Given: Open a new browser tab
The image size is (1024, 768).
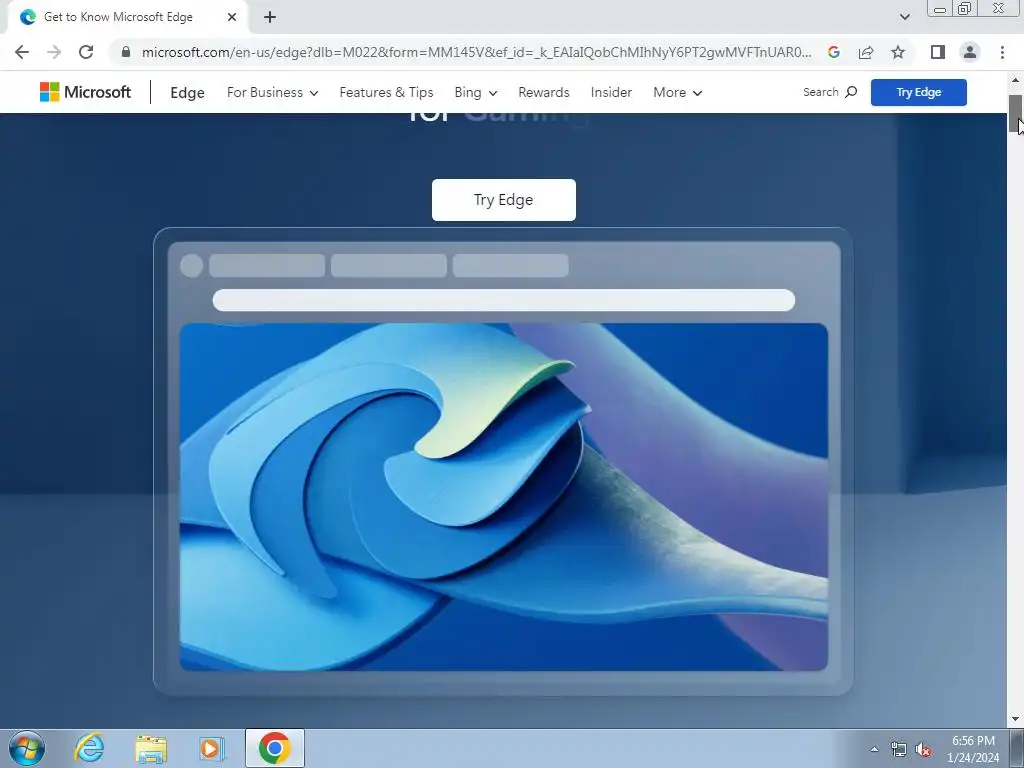Looking at the screenshot, I should pyautogui.click(x=270, y=17).
